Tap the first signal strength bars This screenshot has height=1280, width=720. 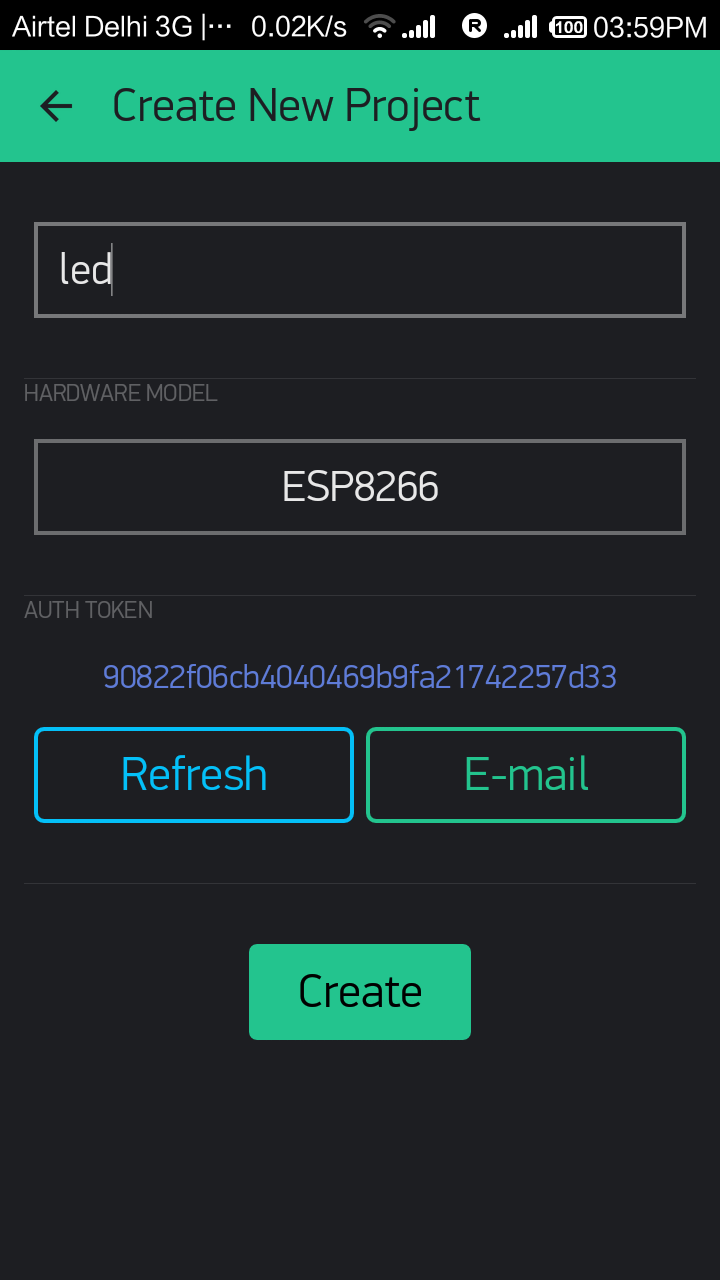pos(419,27)
